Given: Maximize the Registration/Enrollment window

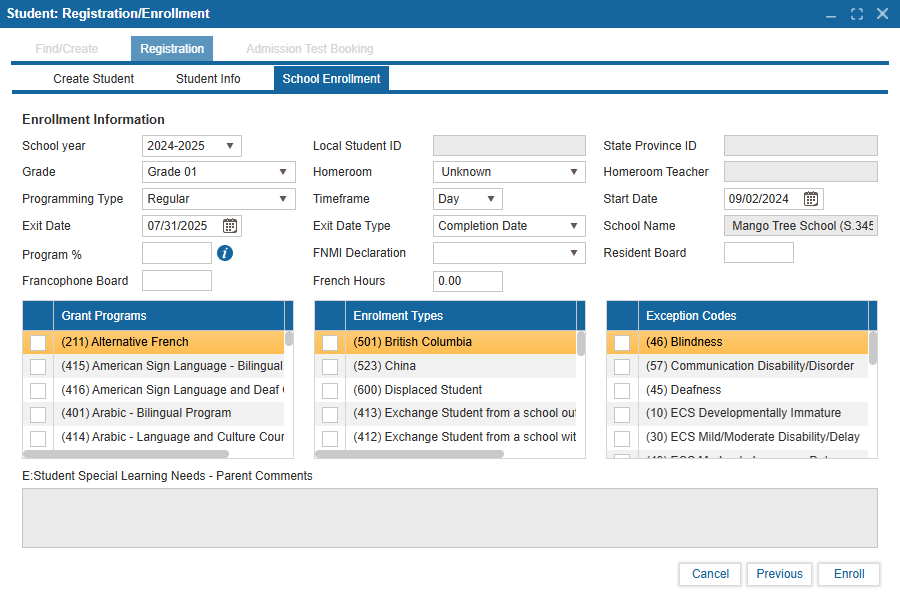Looking at the screenshot, I should (x=857, y=14).
